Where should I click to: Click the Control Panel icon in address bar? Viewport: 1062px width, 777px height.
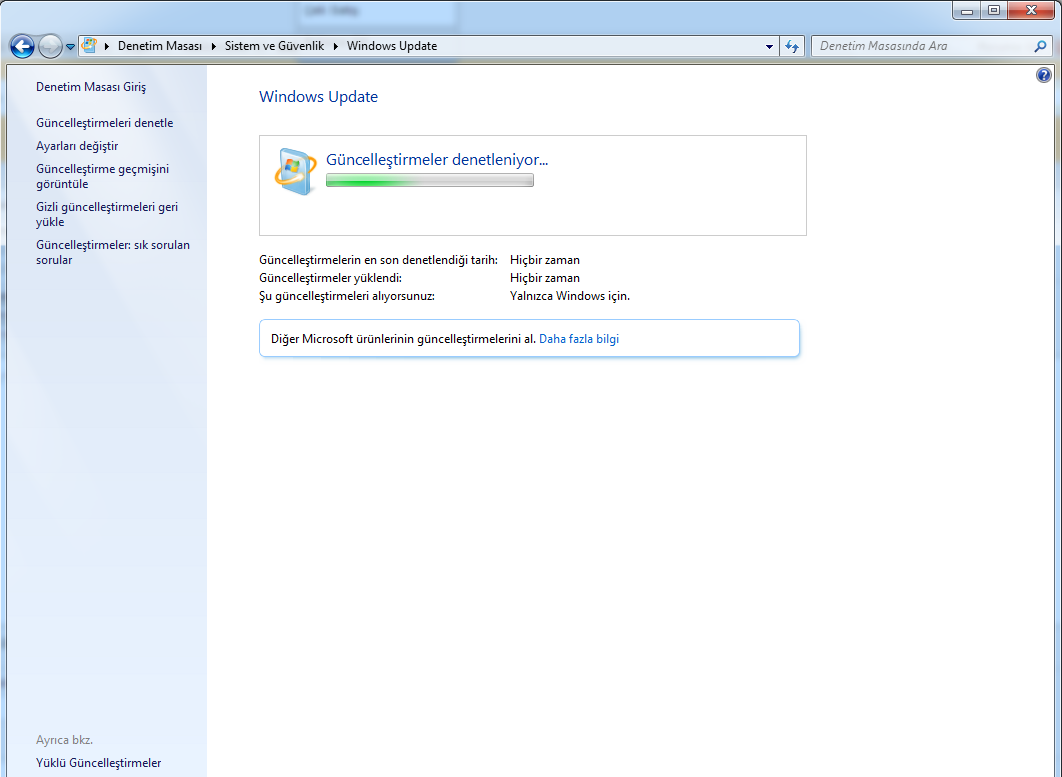coord(89,46)
